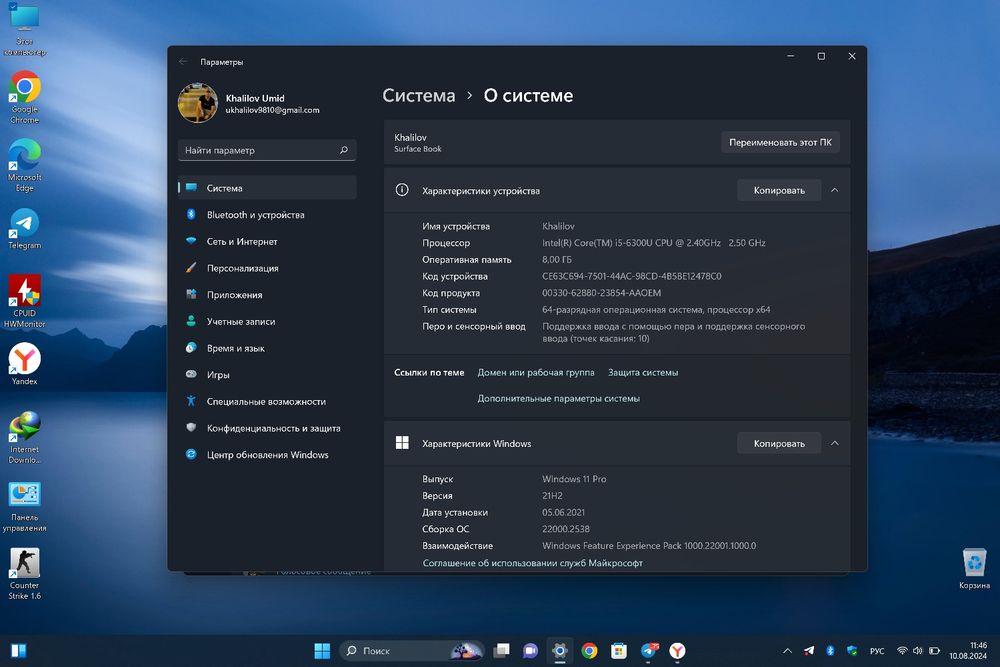Open the Start menu from the taskbar
Image resolution: width=1000 pixels, height=667 pixels.
coord(323,651)
